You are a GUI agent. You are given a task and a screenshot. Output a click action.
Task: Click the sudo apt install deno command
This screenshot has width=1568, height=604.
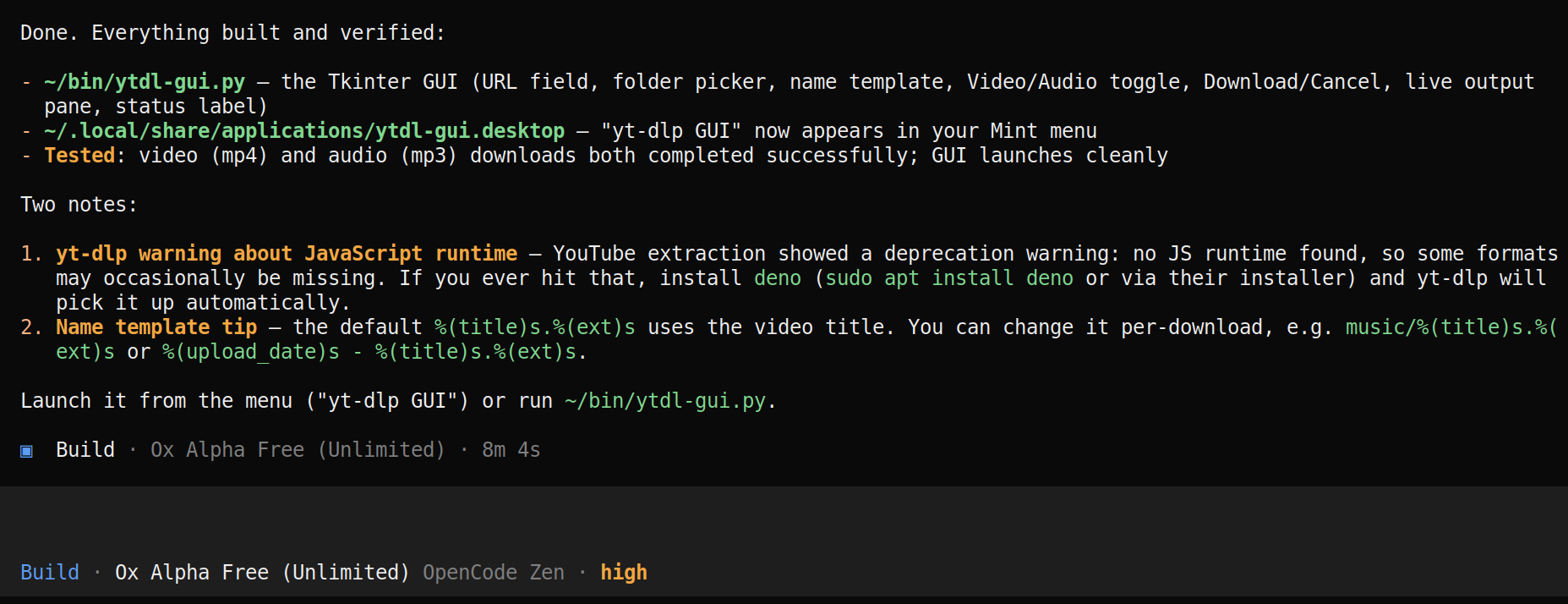click(949, 278)
